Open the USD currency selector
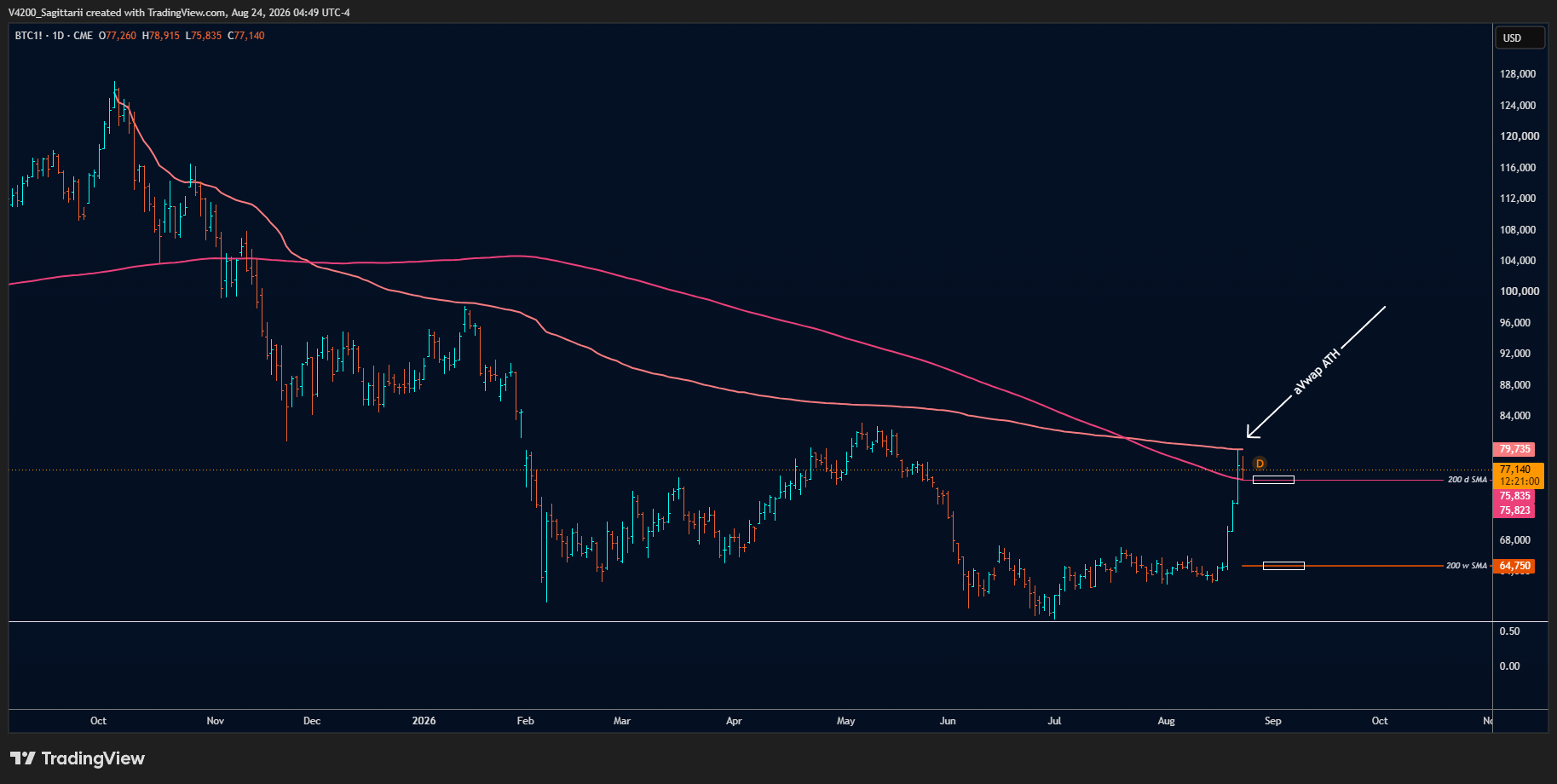This screenshot has height=784, width=1557. click(x=1520, y=37)
